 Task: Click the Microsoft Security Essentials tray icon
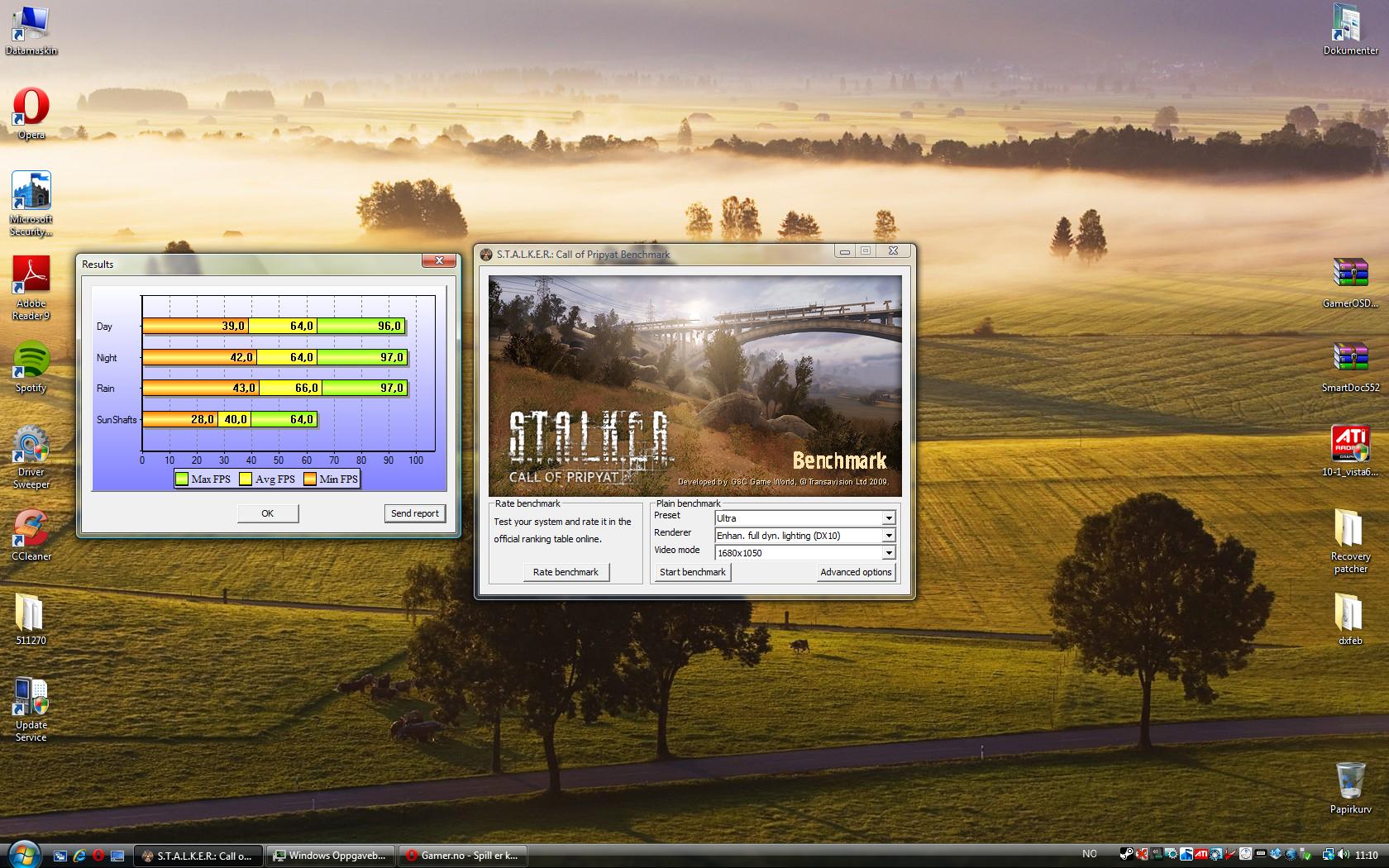(1186, 854)
